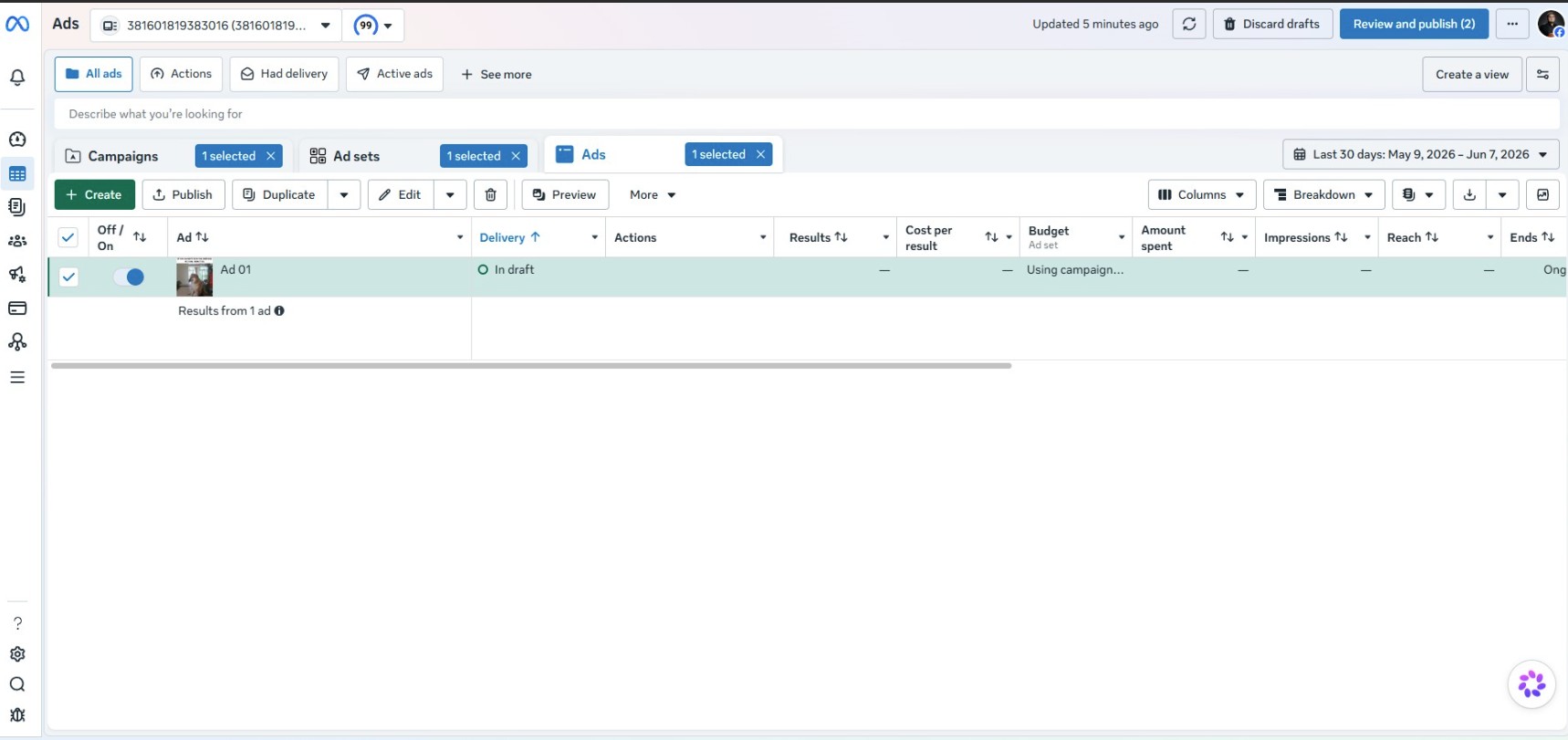Click the Preview button
This screenshot has height=740, width=1568.
565,194
